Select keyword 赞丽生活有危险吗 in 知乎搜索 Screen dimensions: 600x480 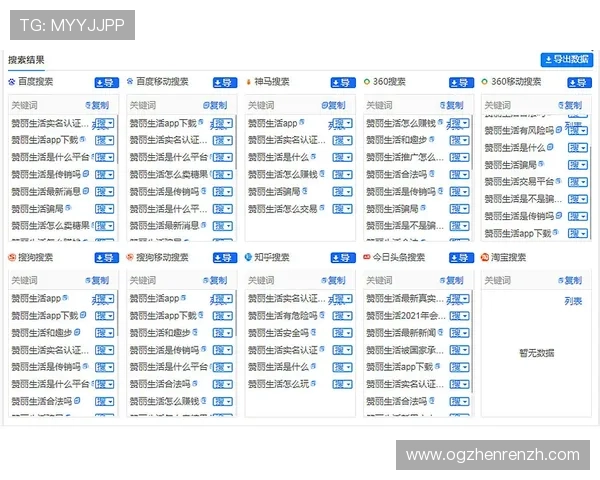click(x=283, y=315)
